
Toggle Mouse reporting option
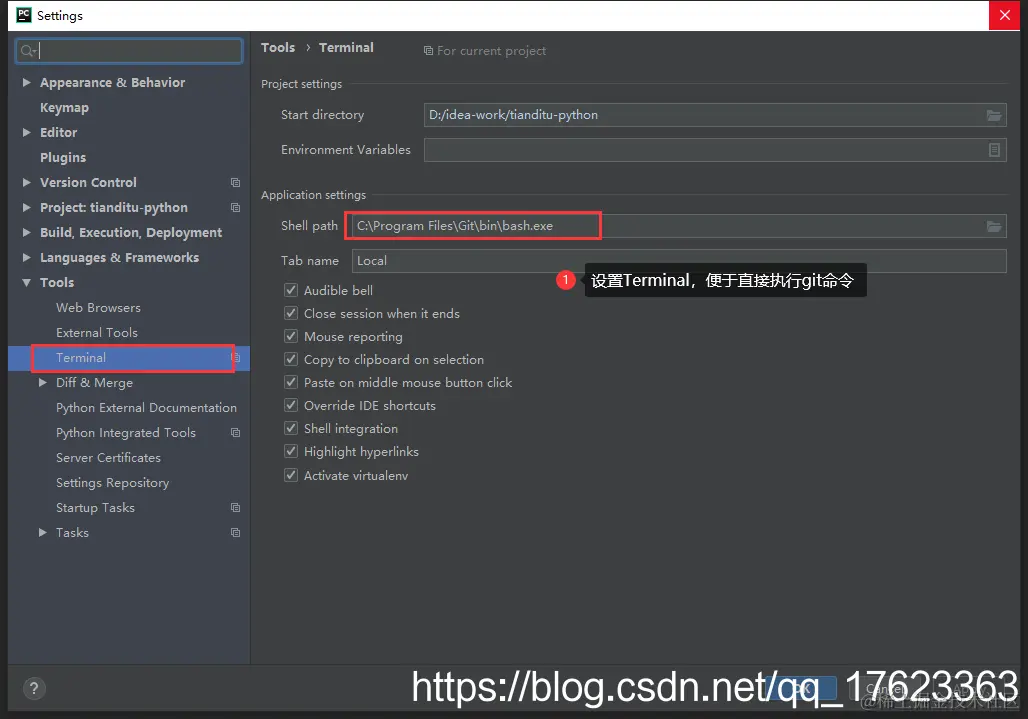pos(291,336)
